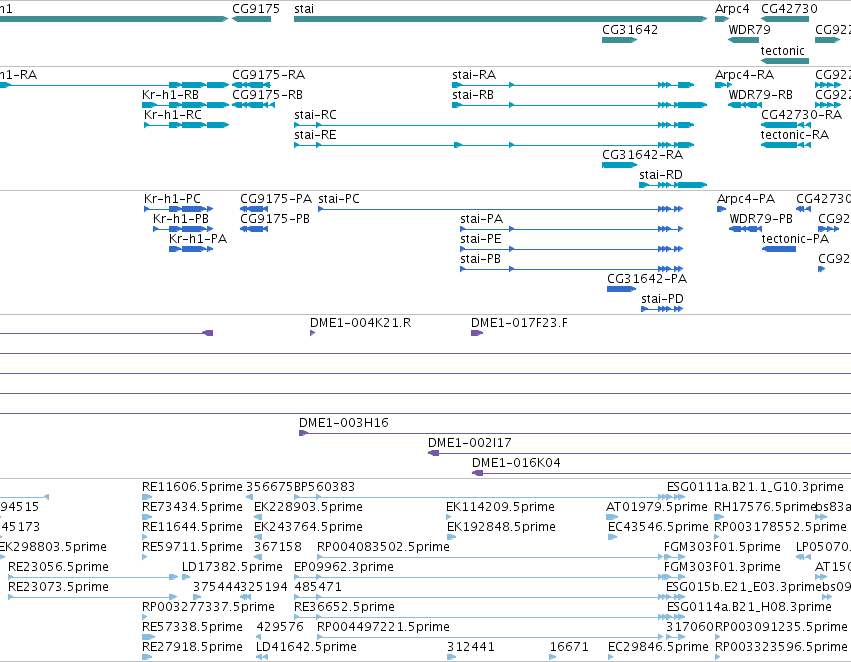Screen dimensions: 851x662
Task: Select BAC clone DME1-003H16
Action: coord(575,434)
